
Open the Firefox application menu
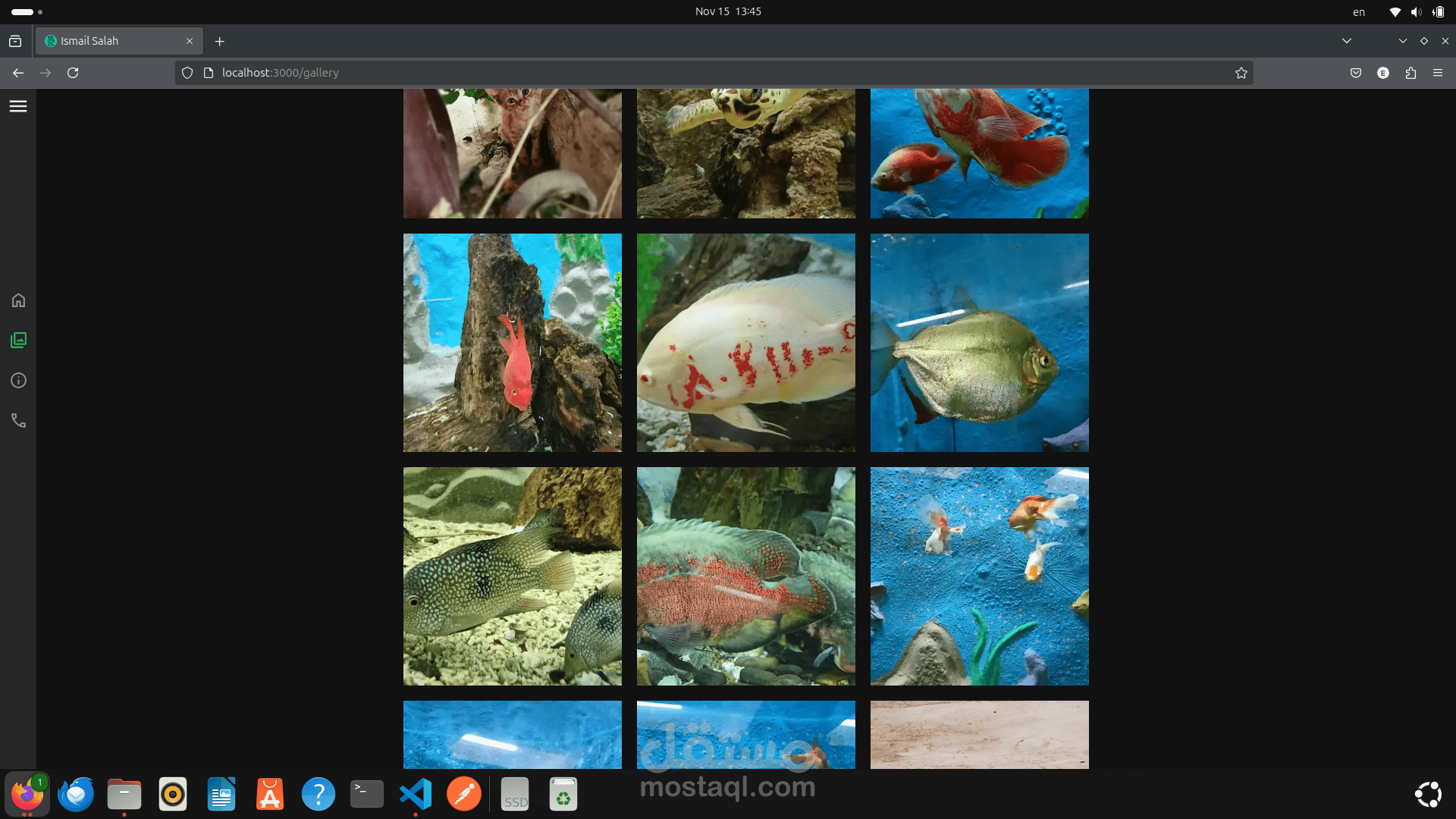pos(1438,73)
